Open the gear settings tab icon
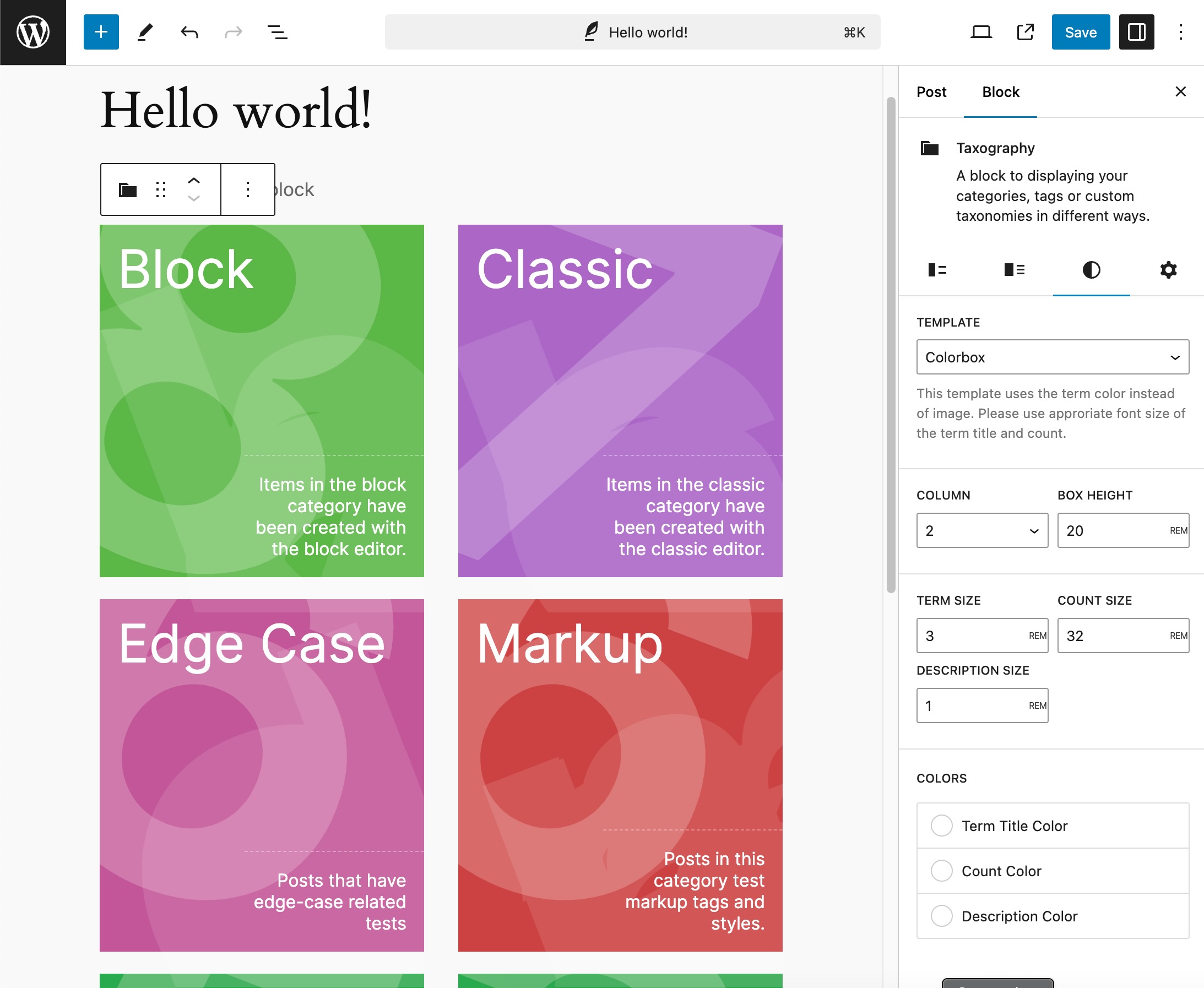This screenshot has height=988, width=1204. click(1168, 270)
